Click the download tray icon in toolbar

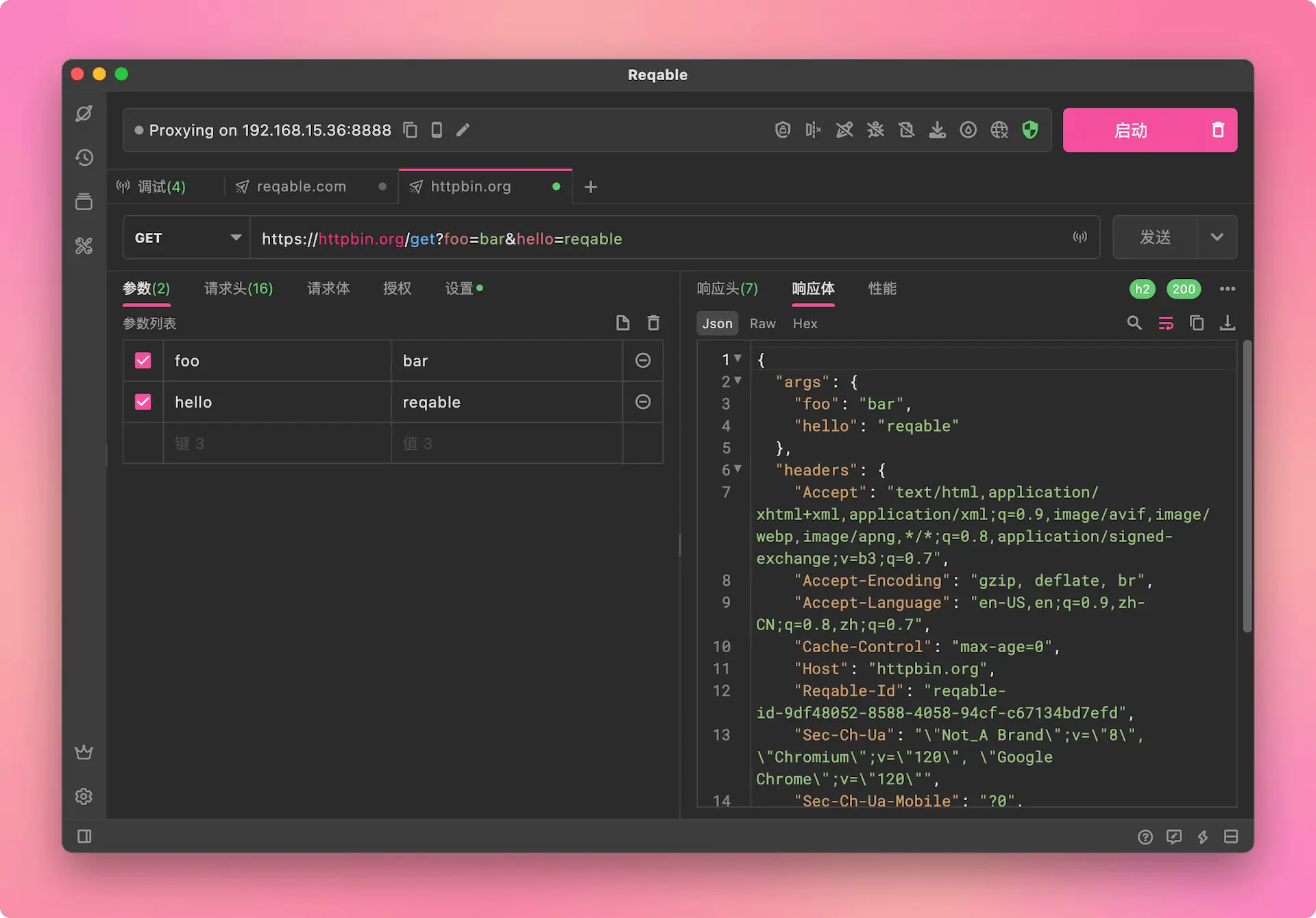pyautogui.click(x=937, y=129)
